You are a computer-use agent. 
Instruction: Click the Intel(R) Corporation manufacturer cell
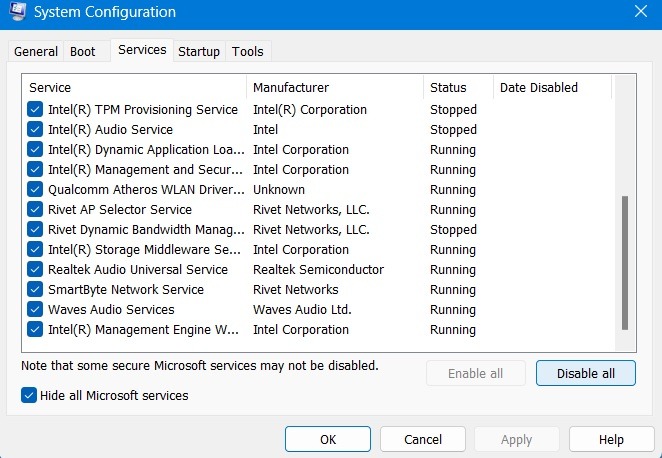[310, 109]
